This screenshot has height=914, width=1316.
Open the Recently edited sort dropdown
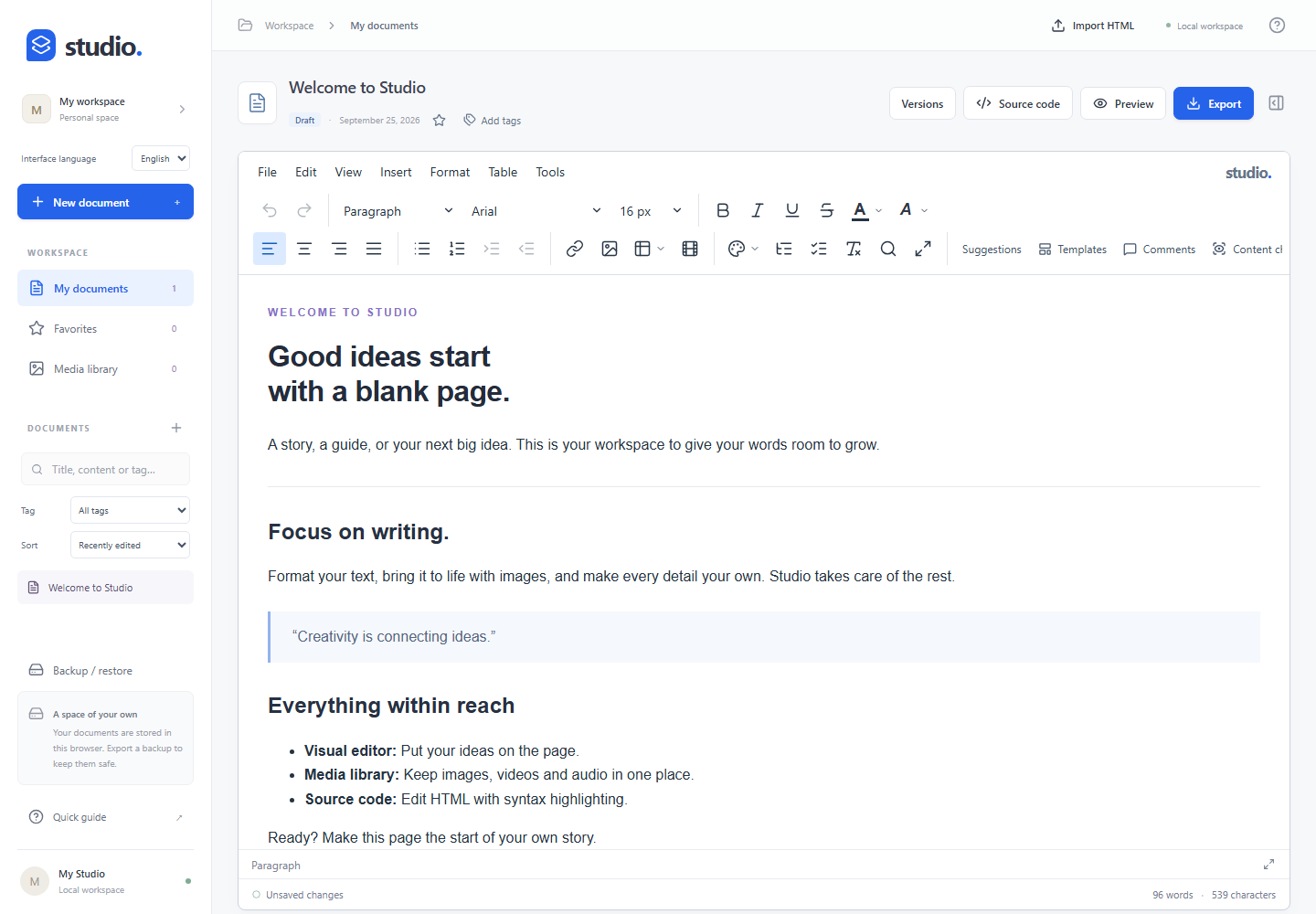point(130,545)
